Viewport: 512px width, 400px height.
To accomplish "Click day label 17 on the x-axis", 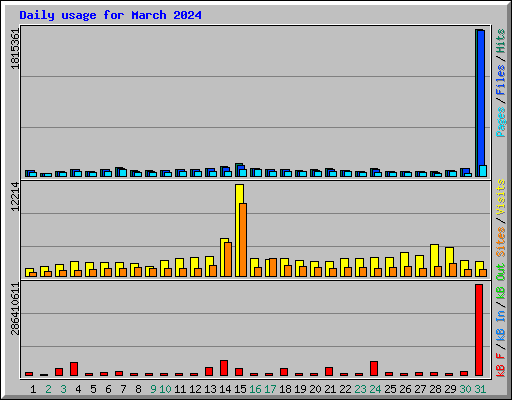I will [x=270, y=389].
